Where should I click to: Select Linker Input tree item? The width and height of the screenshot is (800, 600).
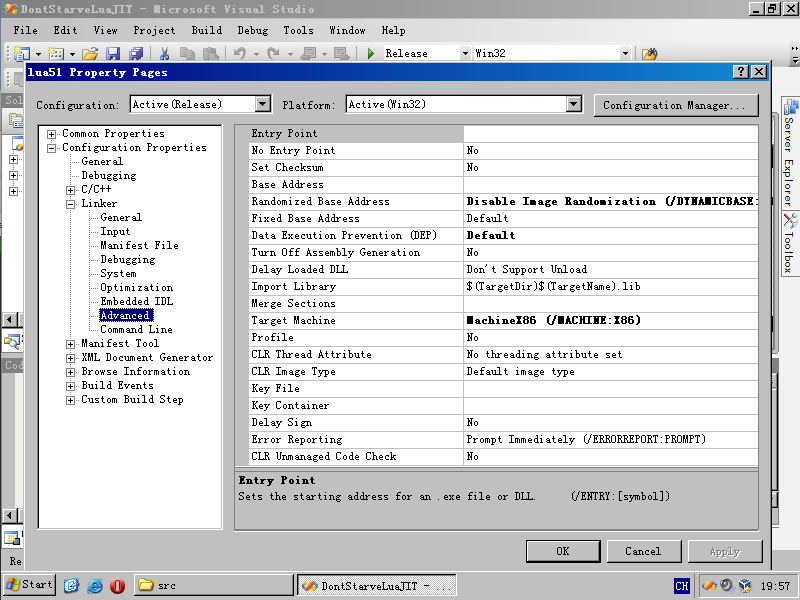click(x=115, y=232)
